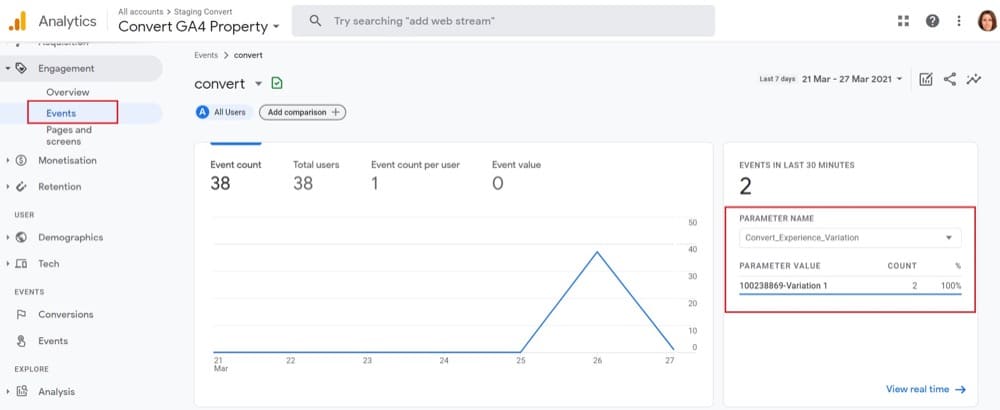1000x410 pixels.
Task: Open Conversions in the sidebar
Action: (66, 314)
